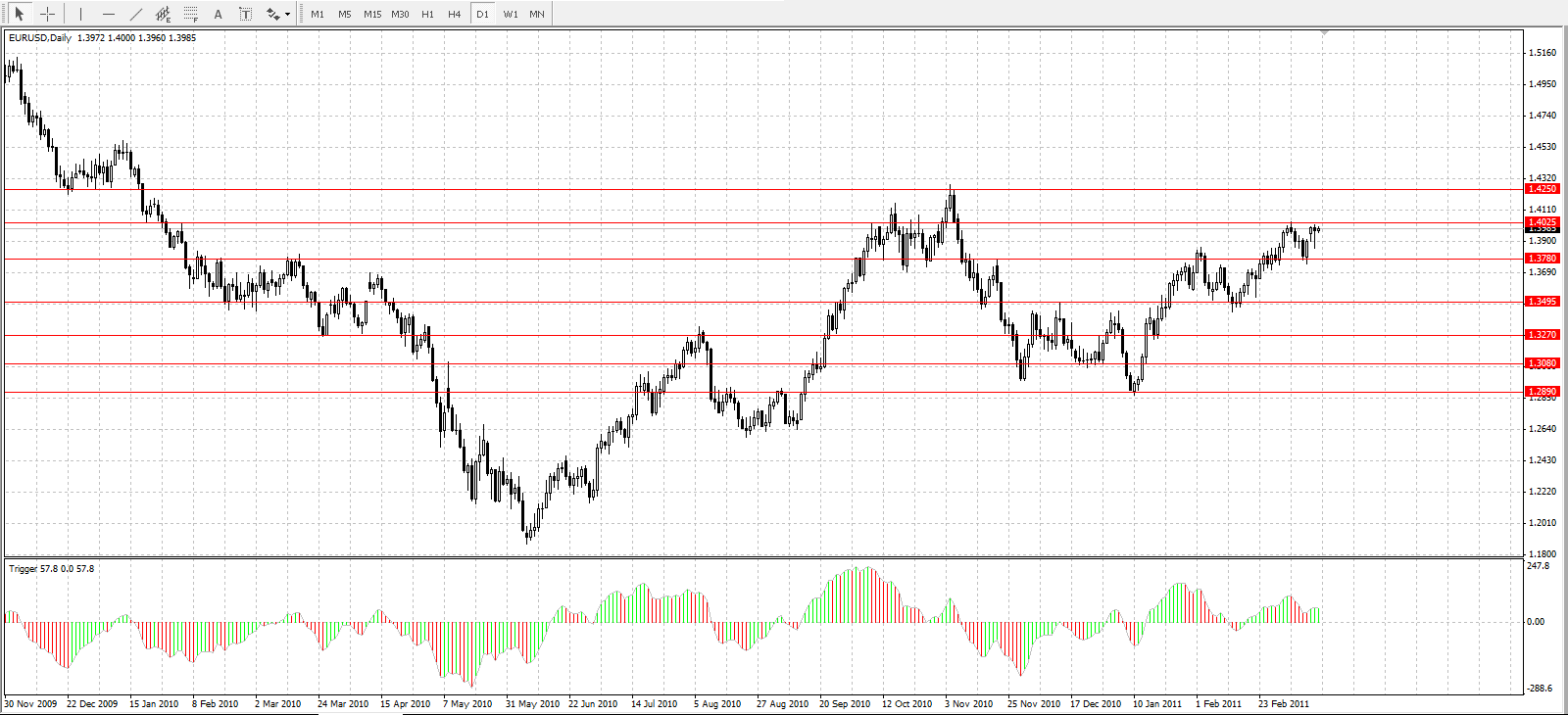The image size is (1568, 715).
Task: Switch chart to H4 timeframe
Action: pos(455,15)
